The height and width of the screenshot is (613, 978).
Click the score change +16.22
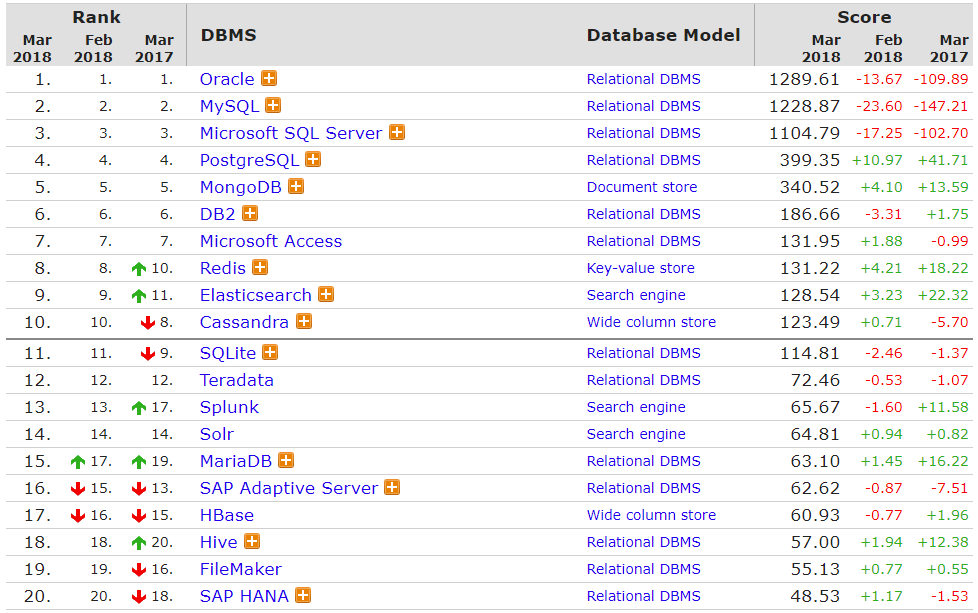[x=943, y=461]
